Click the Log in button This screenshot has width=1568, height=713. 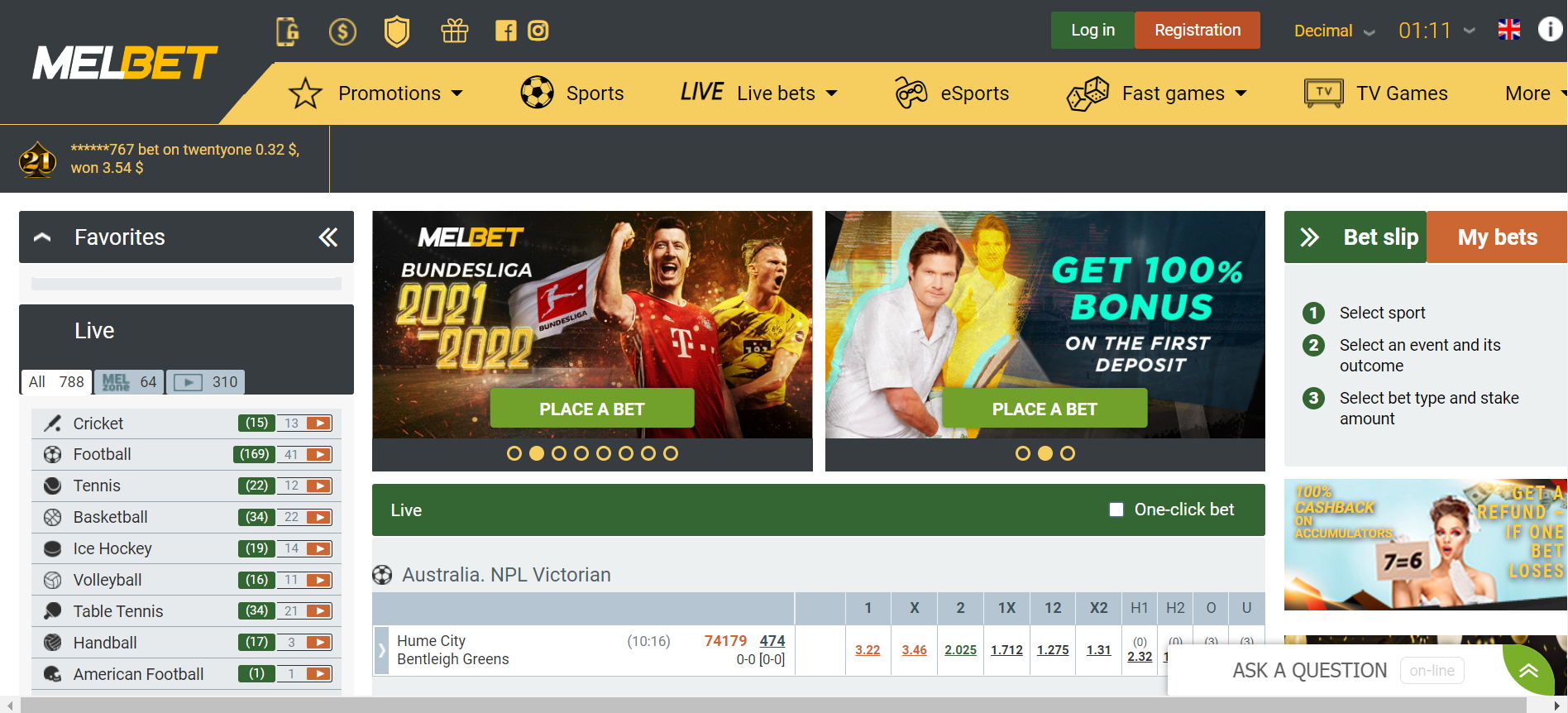[x=1092, y=30]
